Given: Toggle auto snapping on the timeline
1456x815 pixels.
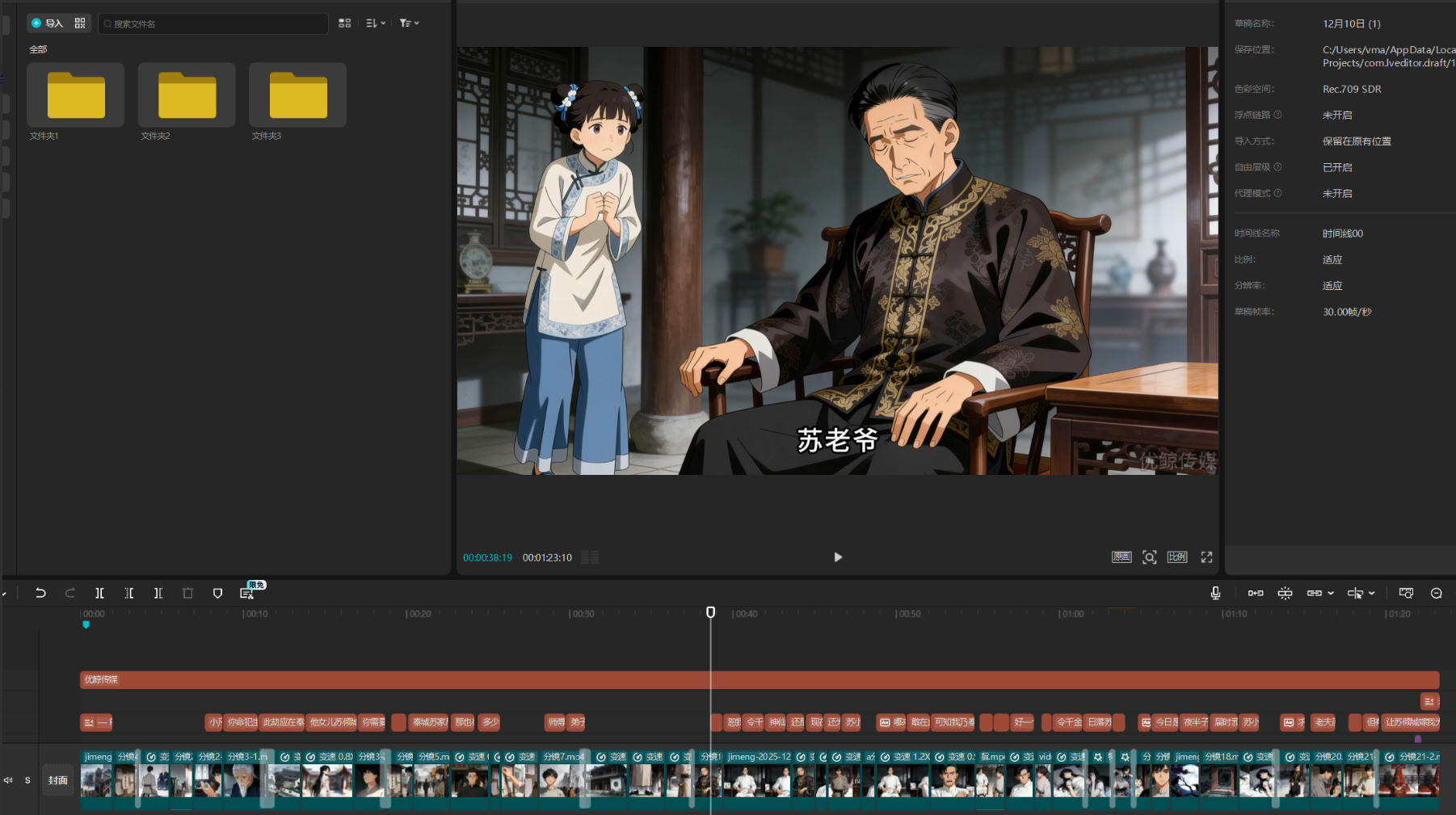Looking at the screenshot, I should coord(1285,593).
